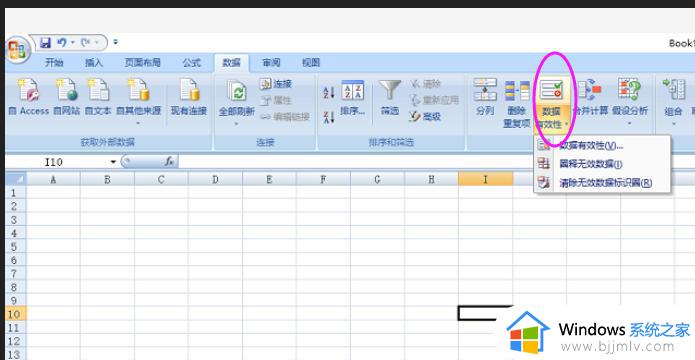Toggle the 筛选 filter funnel
This screenshot has width=695, height=360.
(390, 98)
